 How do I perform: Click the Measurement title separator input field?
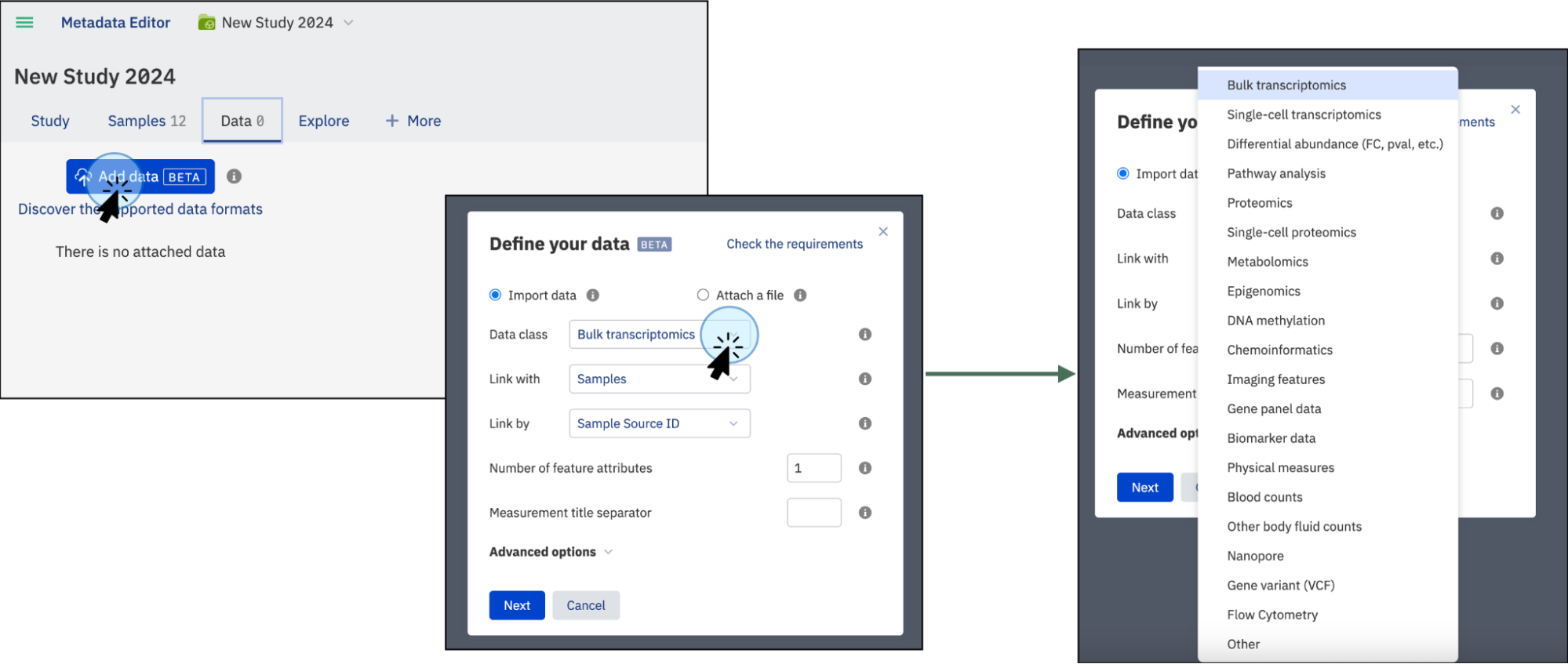[813, 513]
